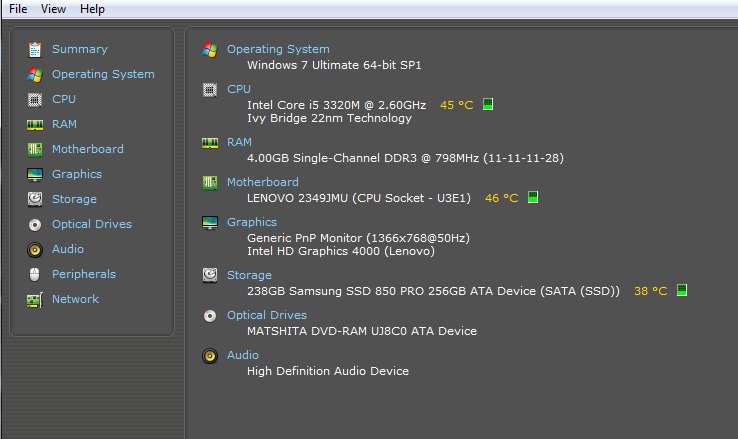Click the Audio speaker icon in sidebar
738x439 pixels.
(35, 249)
